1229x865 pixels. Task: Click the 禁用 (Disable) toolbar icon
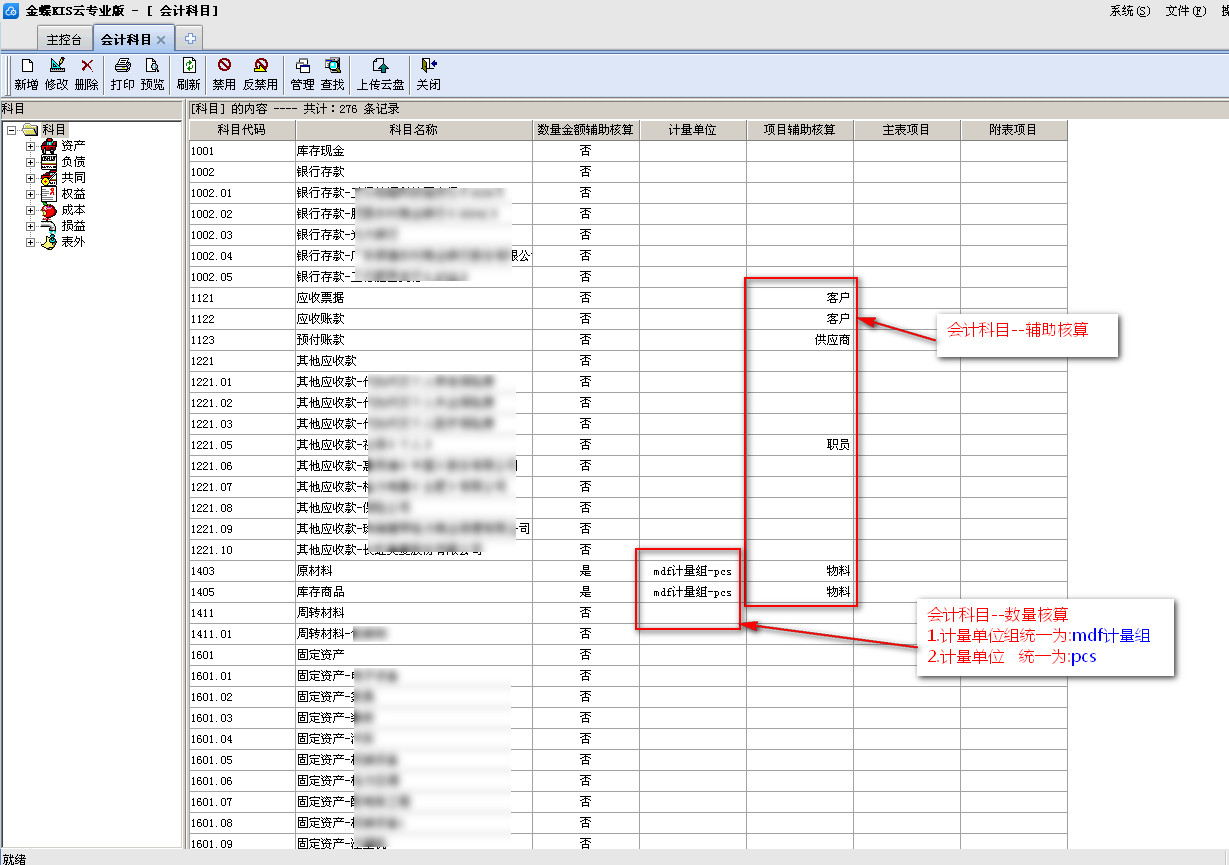(x=224, y=66)
